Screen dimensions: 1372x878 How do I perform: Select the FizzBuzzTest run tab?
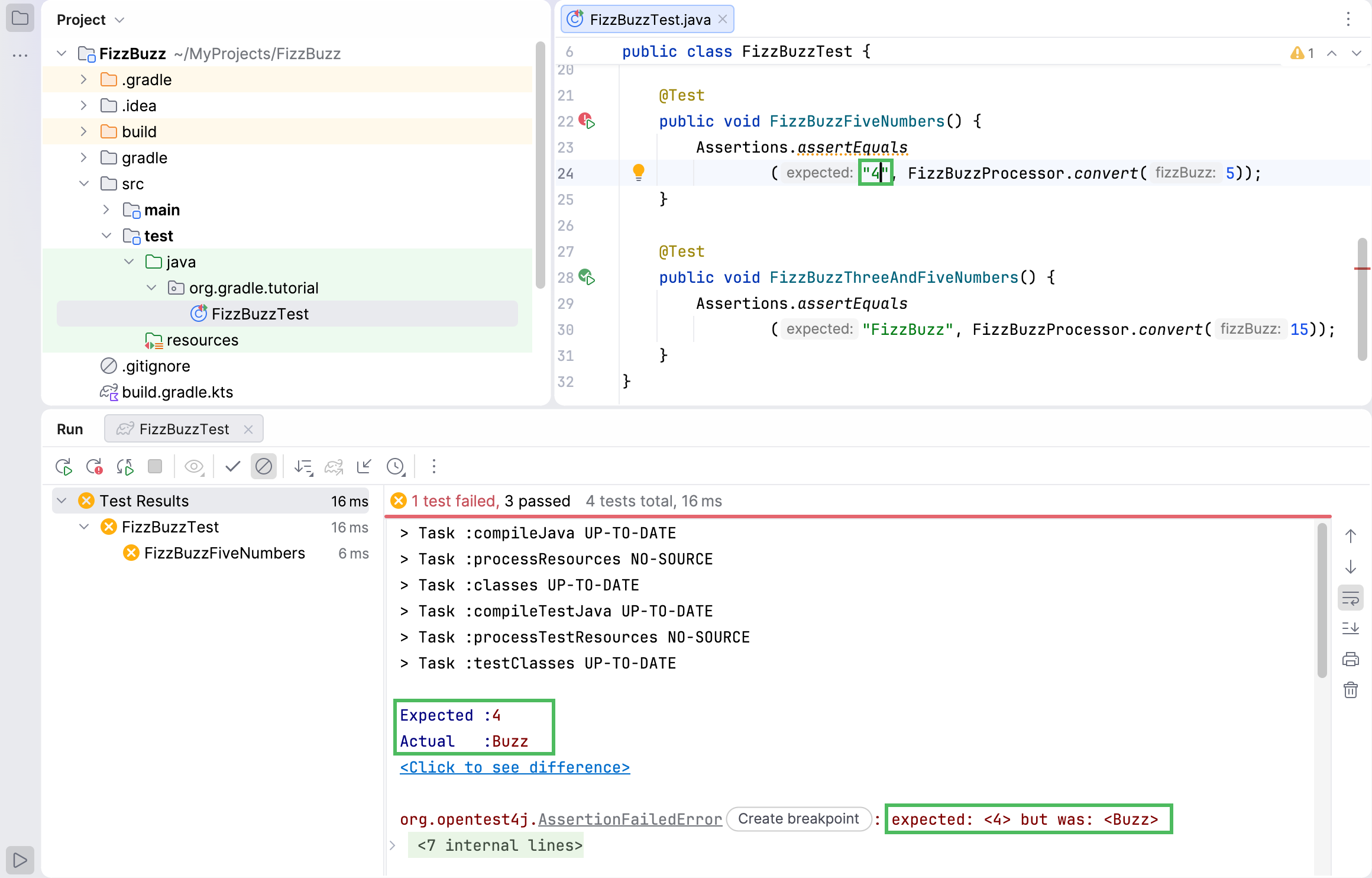[x=183, y=429]
